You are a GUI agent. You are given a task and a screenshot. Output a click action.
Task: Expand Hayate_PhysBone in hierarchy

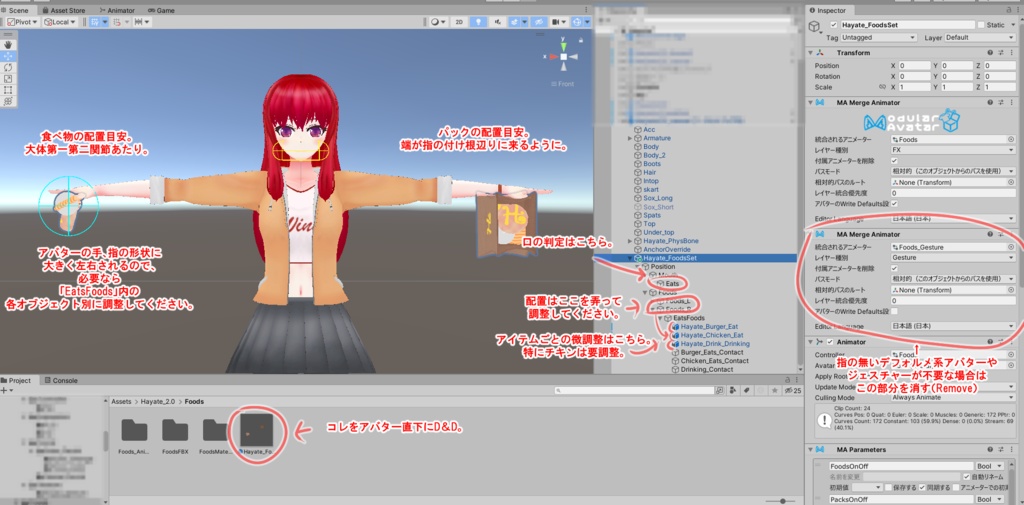pos(630,241)
